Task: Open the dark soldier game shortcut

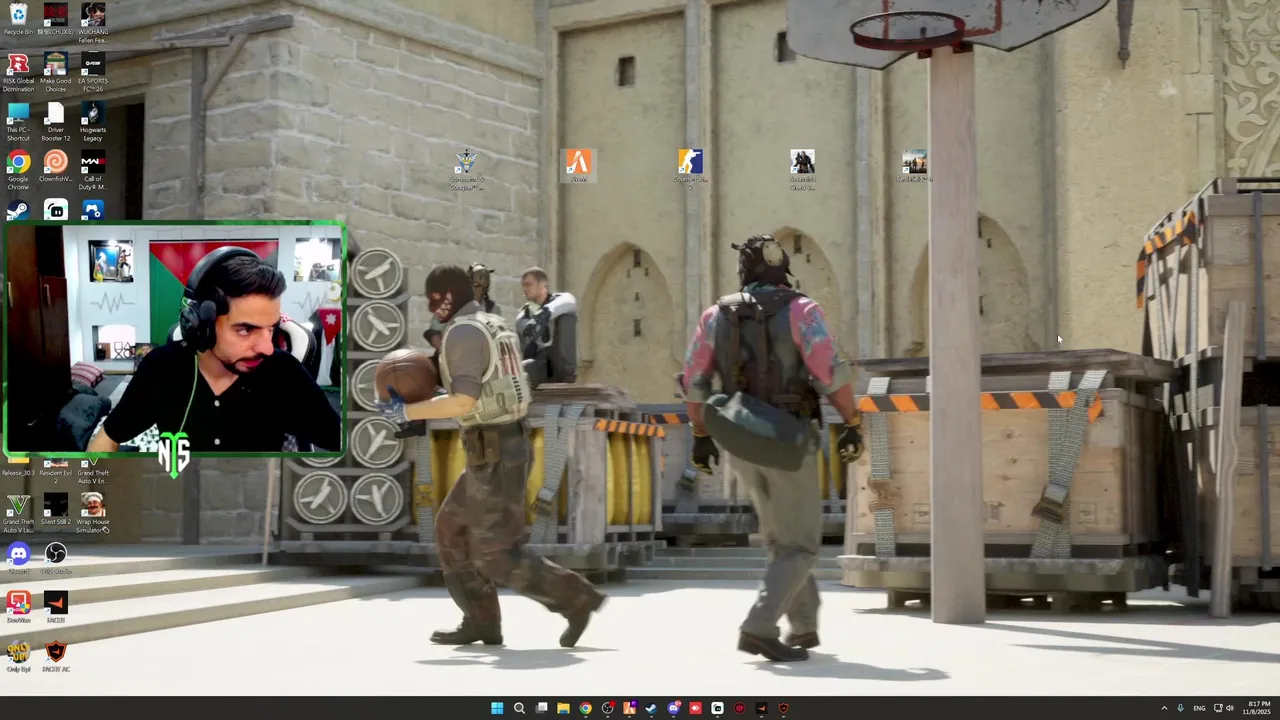Action: click(x=802, y=168)
